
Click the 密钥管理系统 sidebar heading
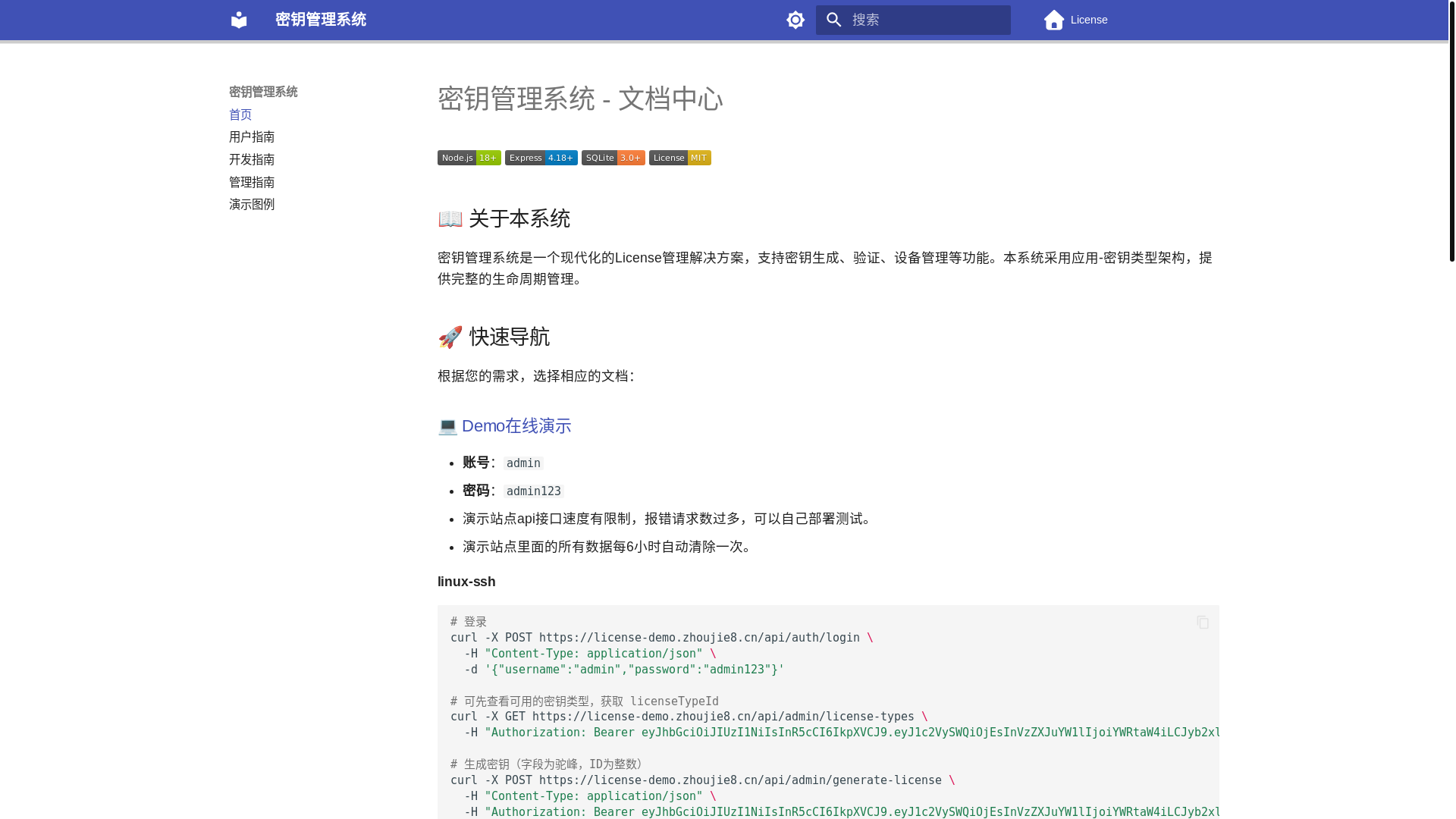pyautogui.click(x=263, y=92)
